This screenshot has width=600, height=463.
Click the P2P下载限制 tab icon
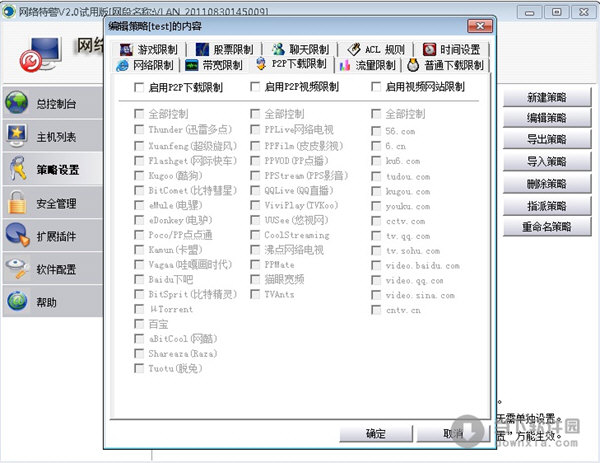pyautogui.click(x=261, y=64)
